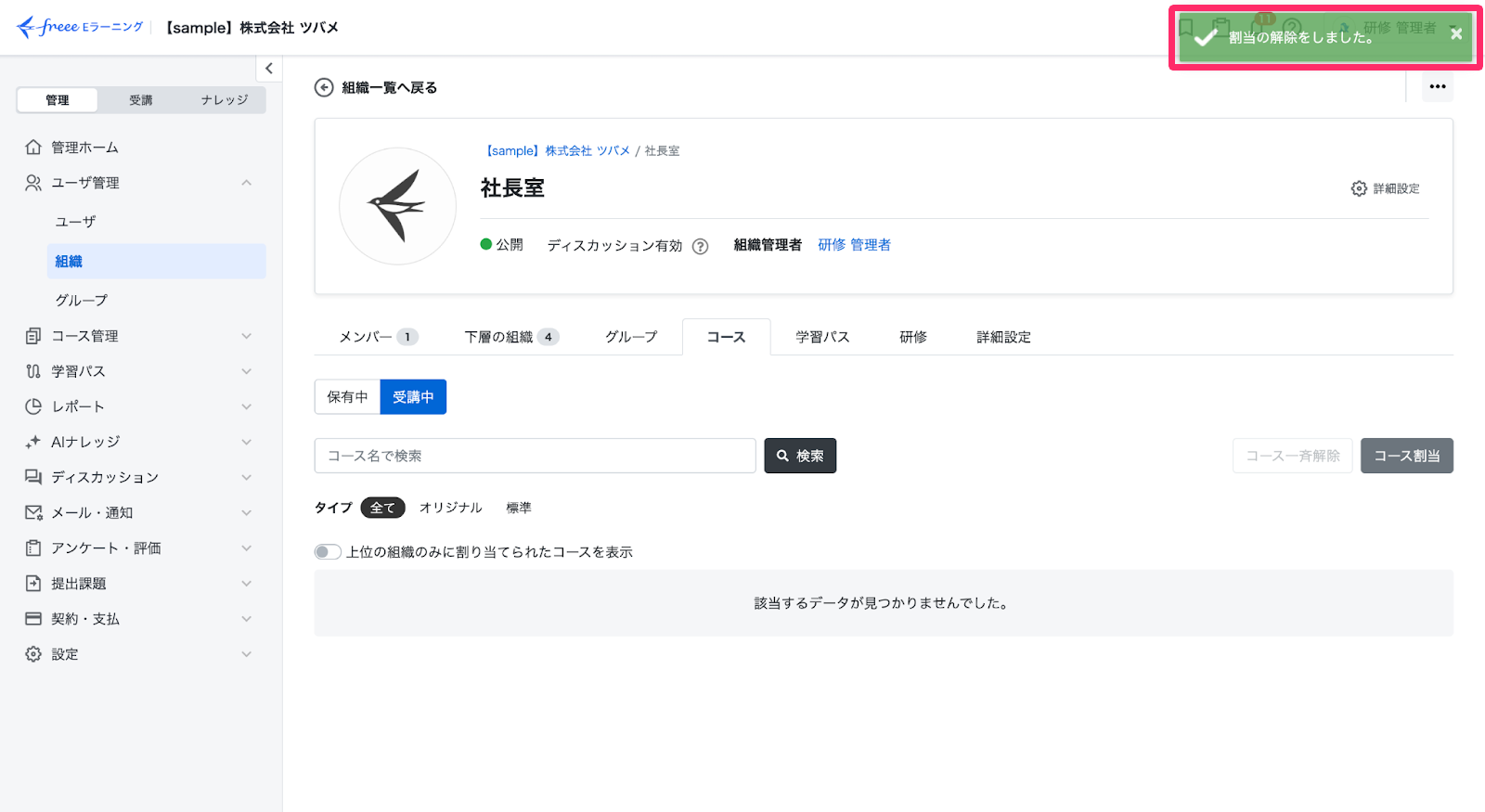Viewport: 1485px width, 812px height.
Task: Collapse the ユーザ管理 section chevron
Action: pos(247,183)
